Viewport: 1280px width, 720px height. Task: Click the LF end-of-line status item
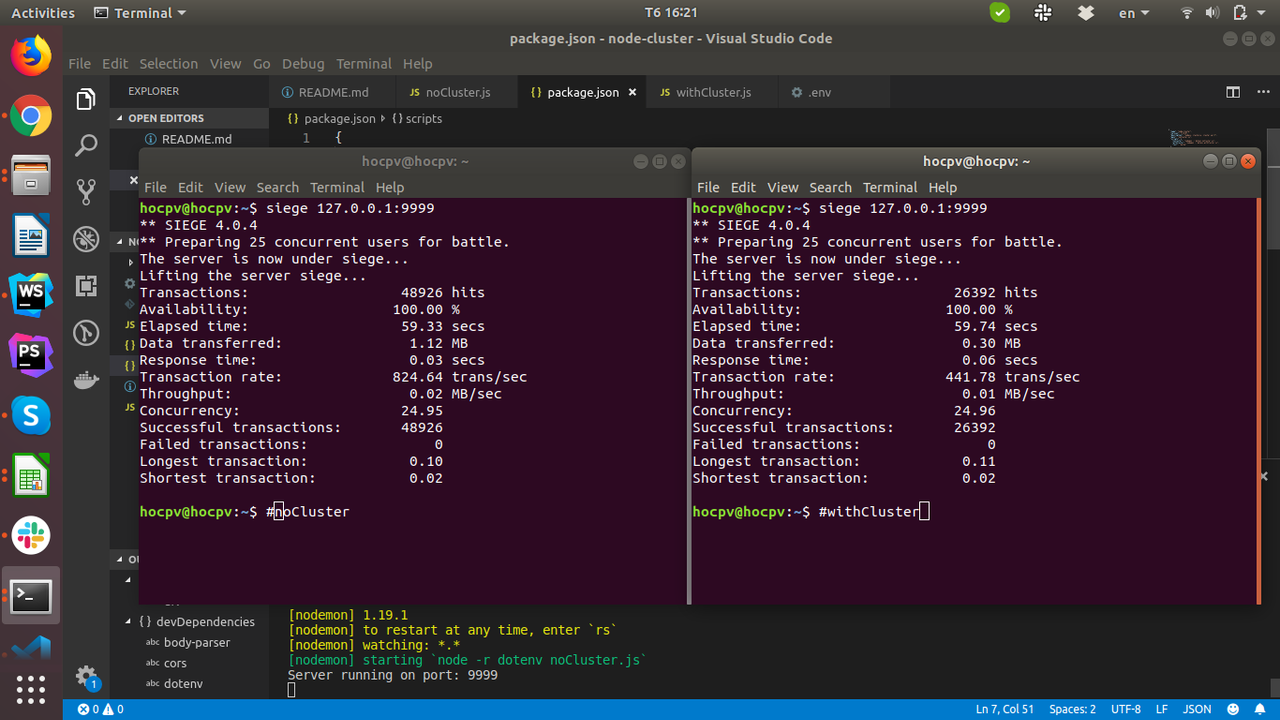tap(1162, 709)
